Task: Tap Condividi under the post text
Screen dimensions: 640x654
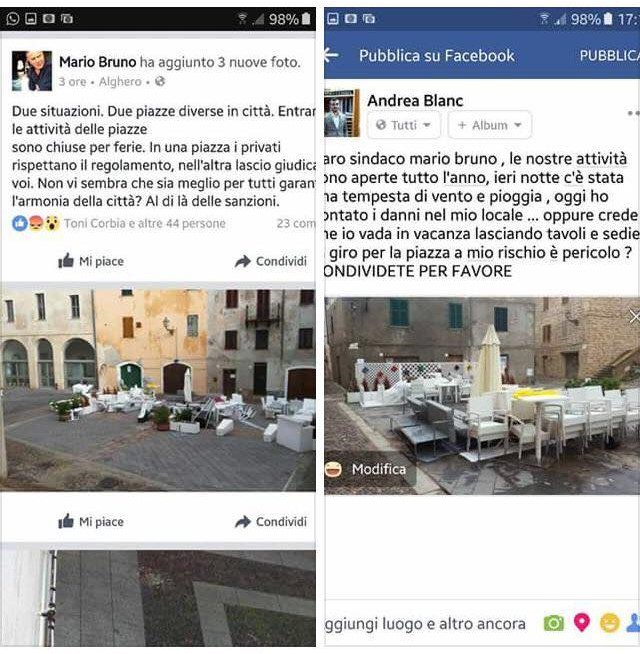Action: click(x=271, y=262)
